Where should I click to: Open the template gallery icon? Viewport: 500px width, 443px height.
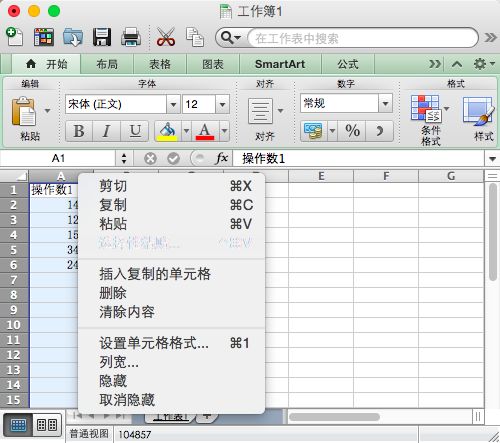(44, 37)
